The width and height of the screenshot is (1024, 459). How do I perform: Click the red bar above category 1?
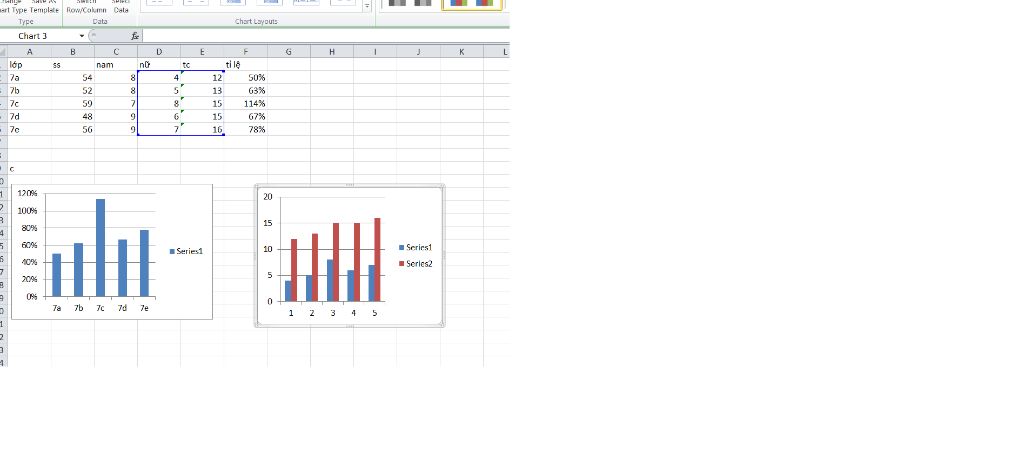point(294,270)
